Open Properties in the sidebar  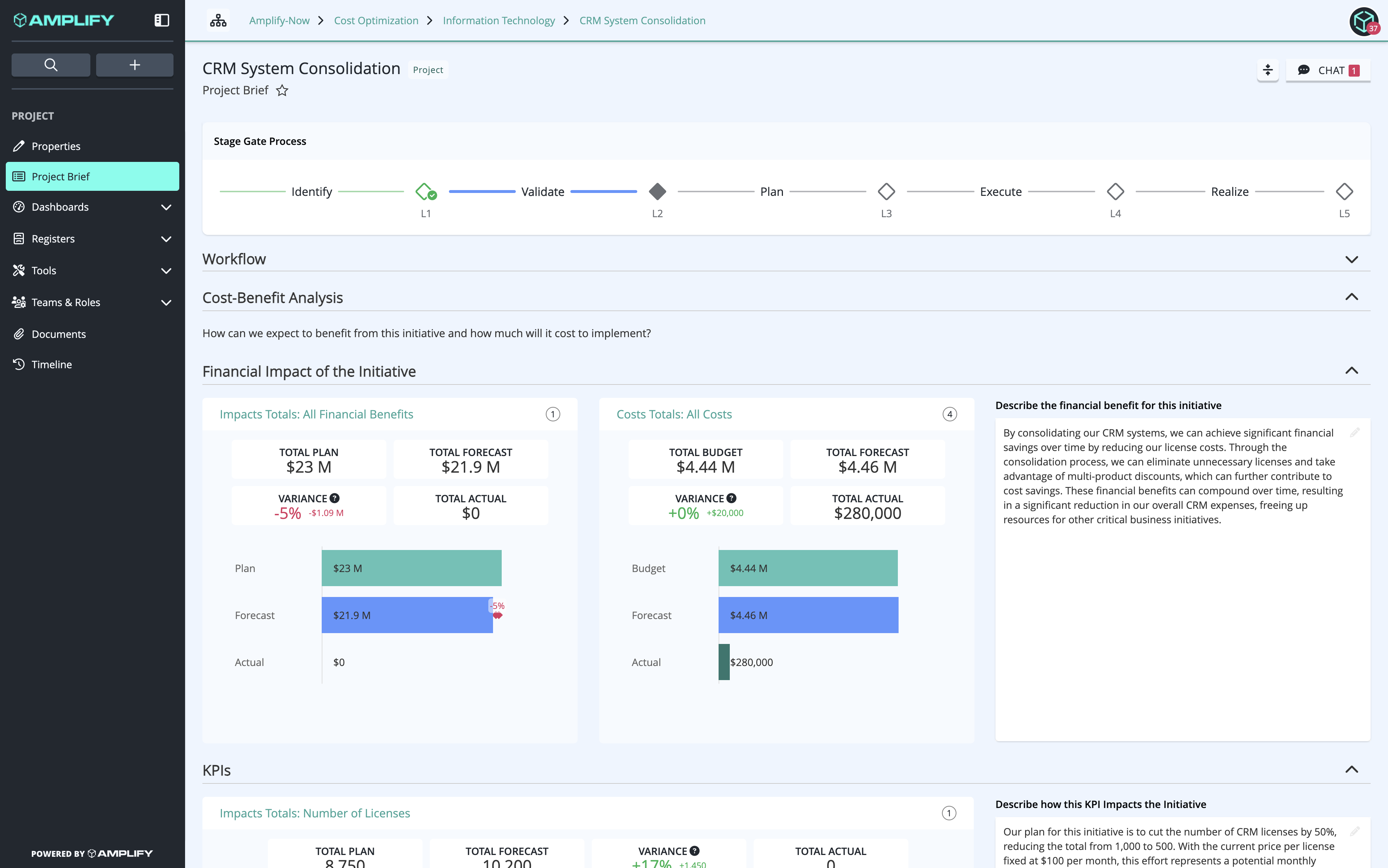pyautogui.click(x=93, y=146)
